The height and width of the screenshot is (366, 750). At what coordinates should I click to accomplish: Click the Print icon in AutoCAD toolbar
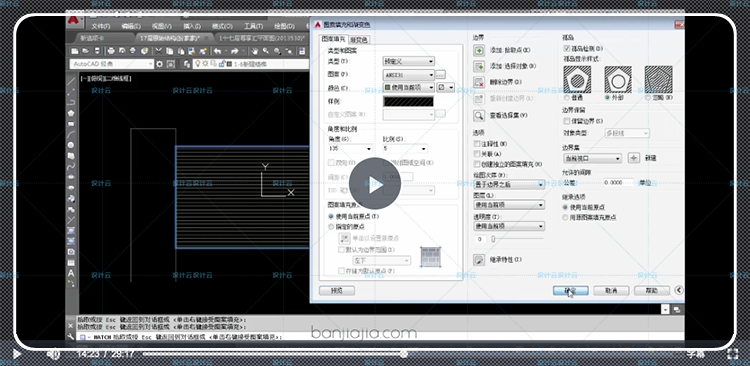[x=111, y=51]
